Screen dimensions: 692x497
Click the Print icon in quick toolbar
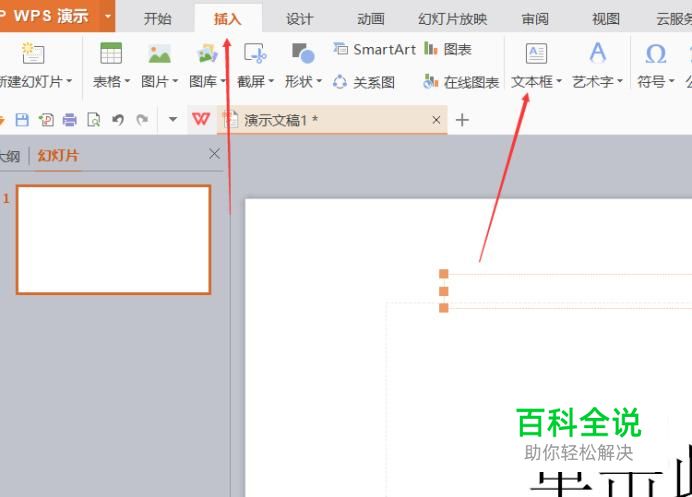[70, 120]
